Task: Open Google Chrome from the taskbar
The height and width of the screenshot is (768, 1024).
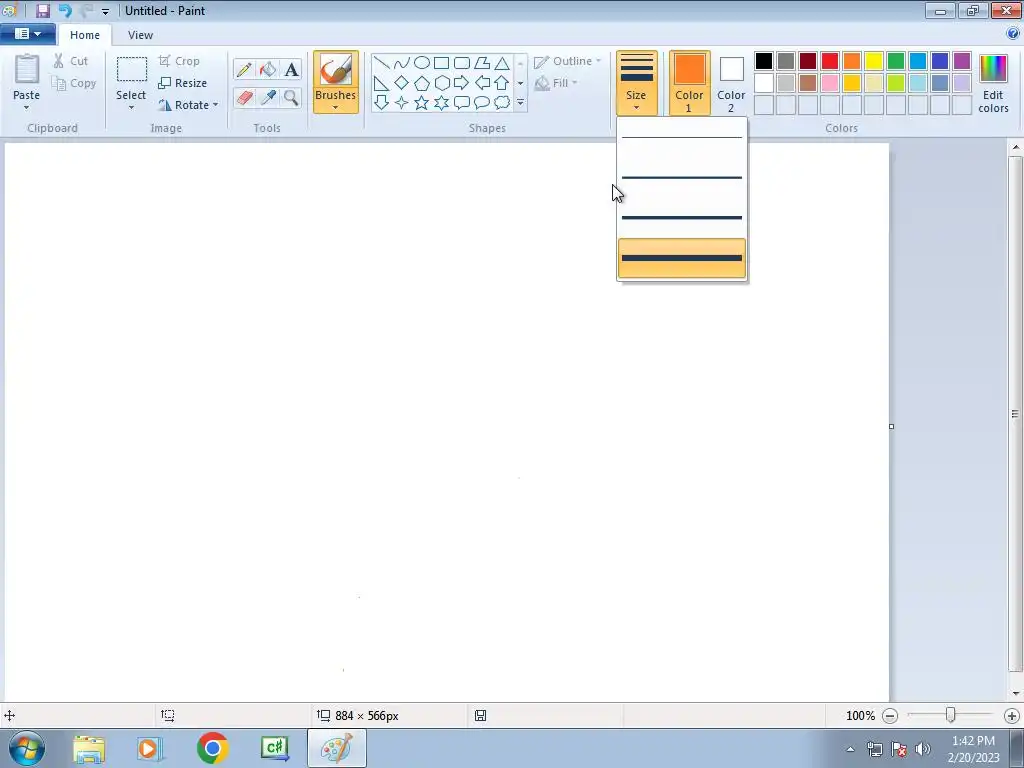Action: point(212,748)
